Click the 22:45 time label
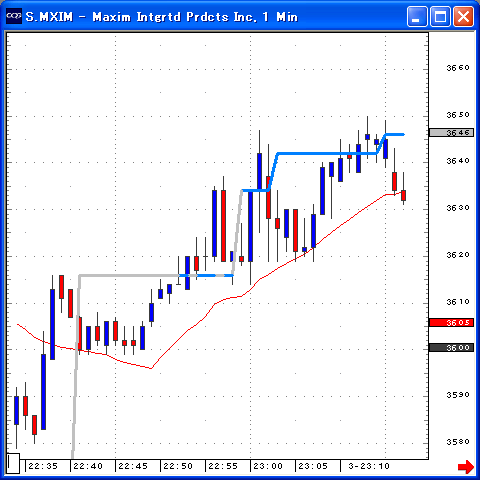The image size is (480, 480). [133, 466]
